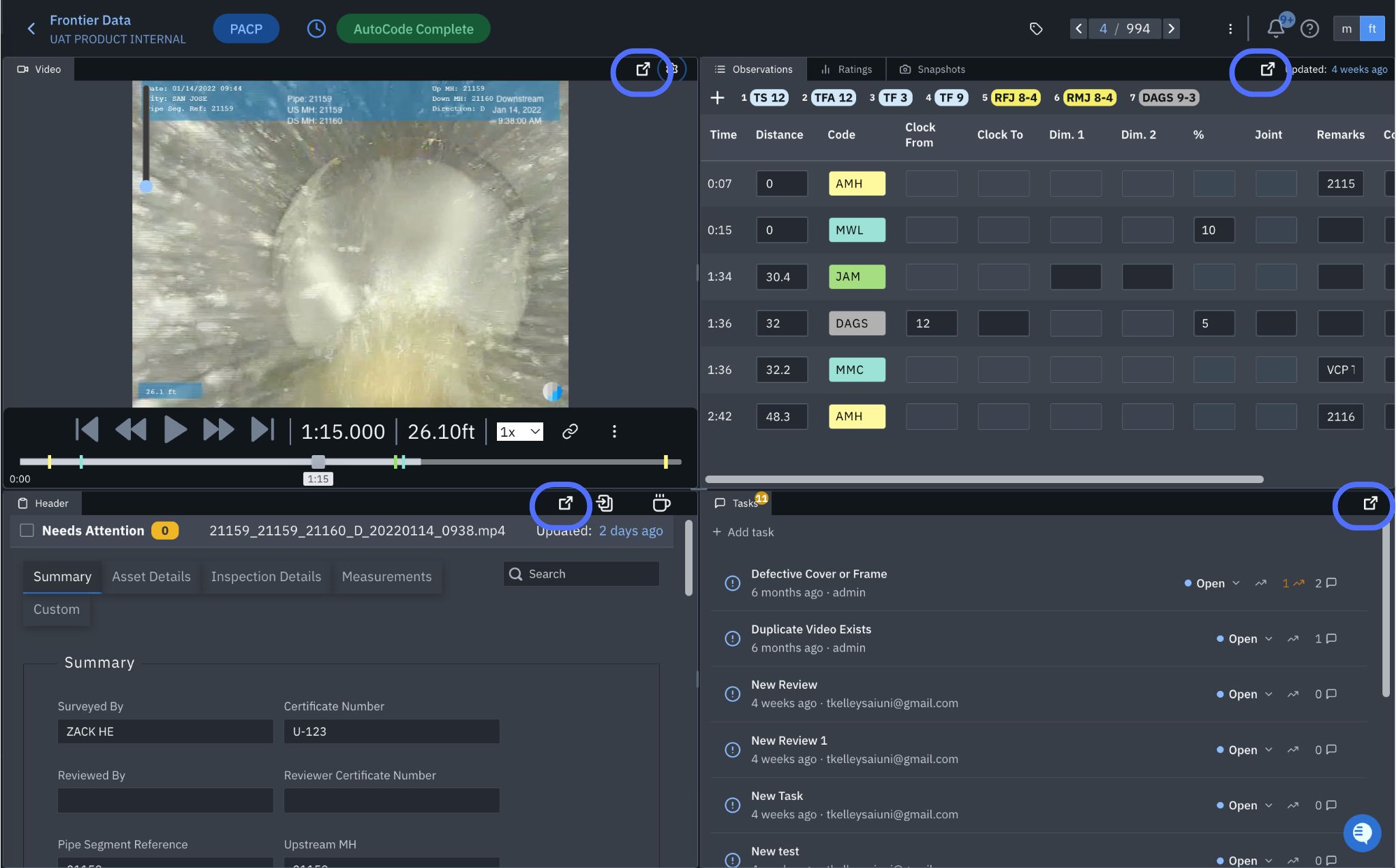Click the help question mark icon
1396x868 pixels.
(x=1309, y=29)
